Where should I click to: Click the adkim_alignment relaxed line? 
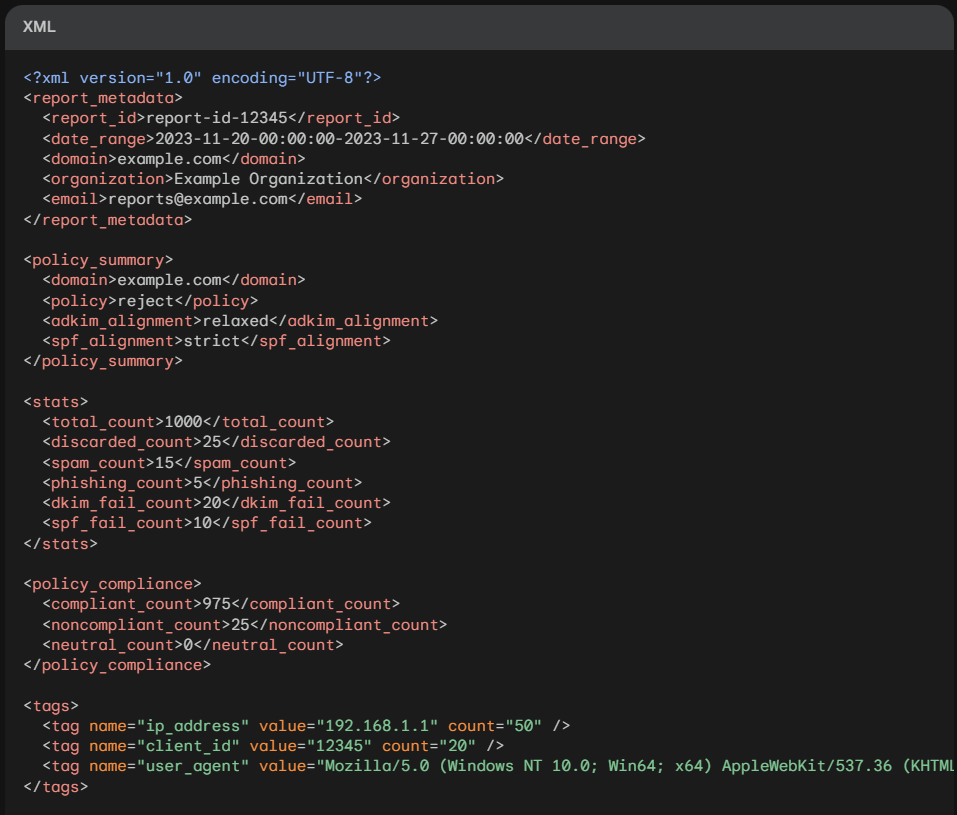point(240,321)
